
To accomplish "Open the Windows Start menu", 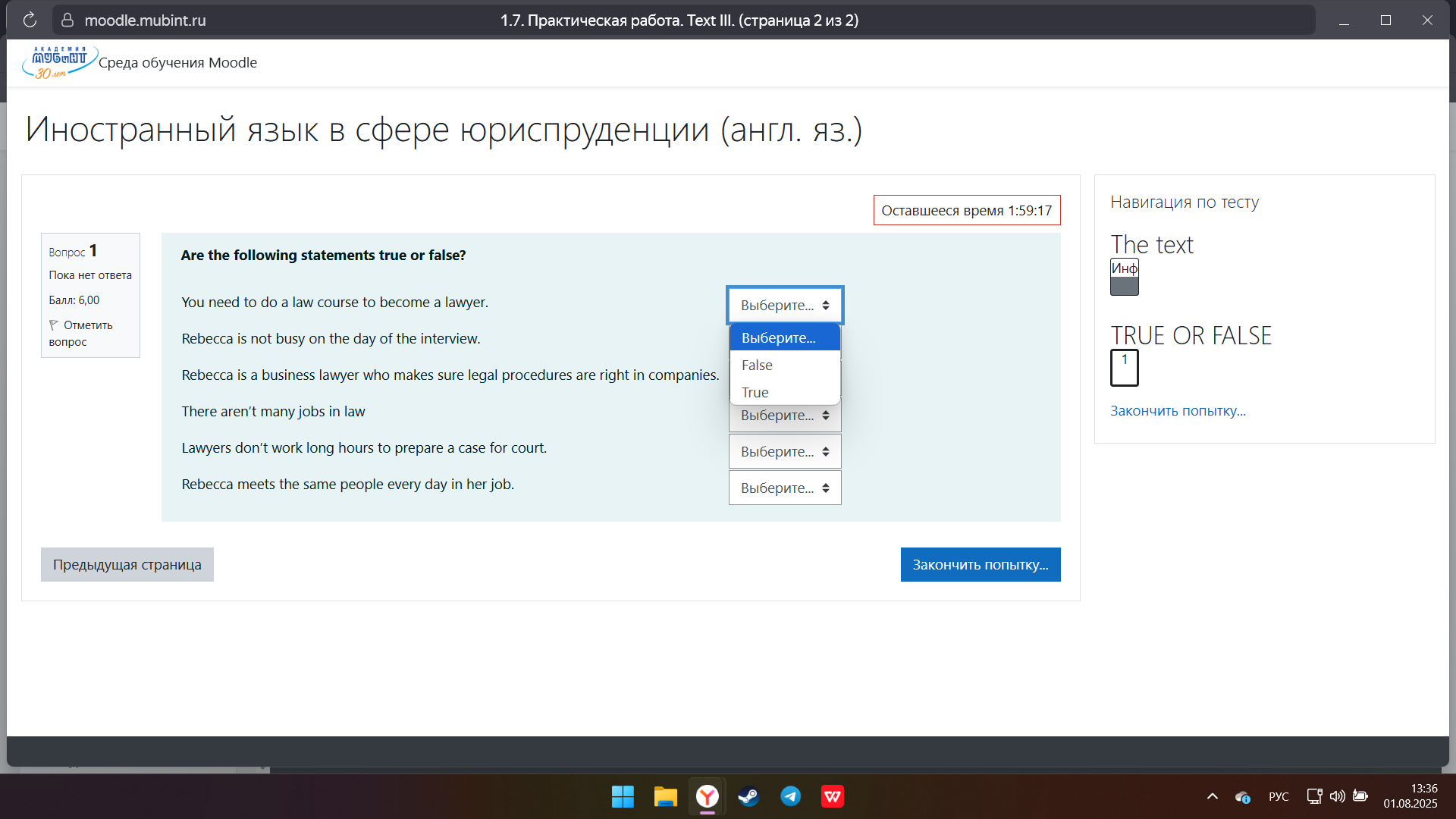I will [x=623, y=796].
